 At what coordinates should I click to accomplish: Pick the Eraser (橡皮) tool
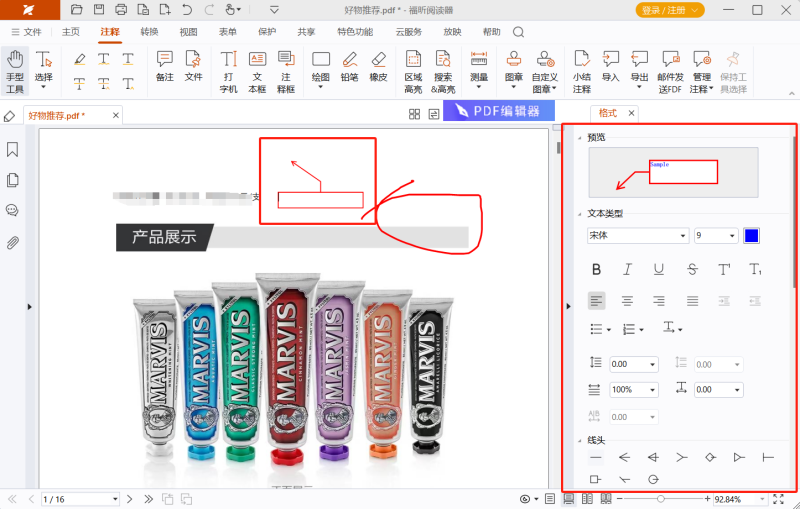pos(379,67)
